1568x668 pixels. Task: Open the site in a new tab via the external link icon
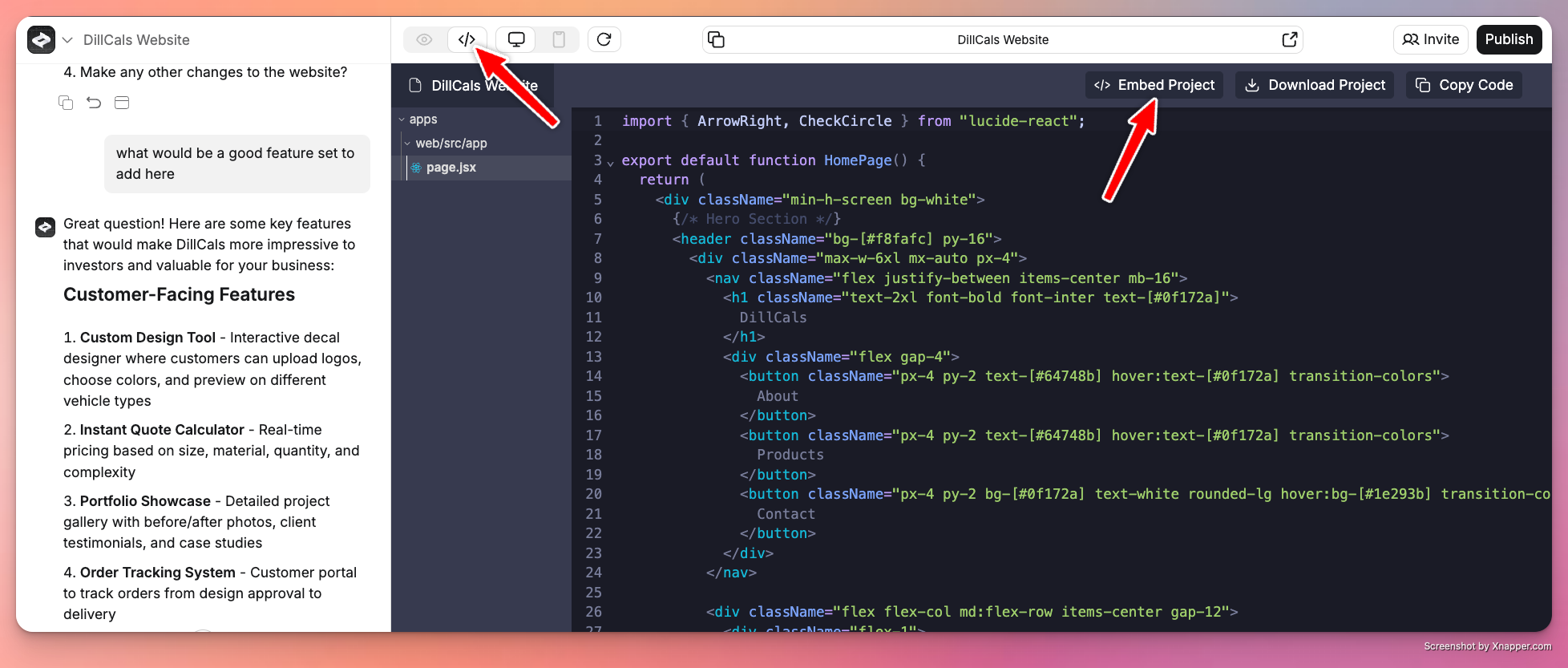click(x=1289, y=39)
